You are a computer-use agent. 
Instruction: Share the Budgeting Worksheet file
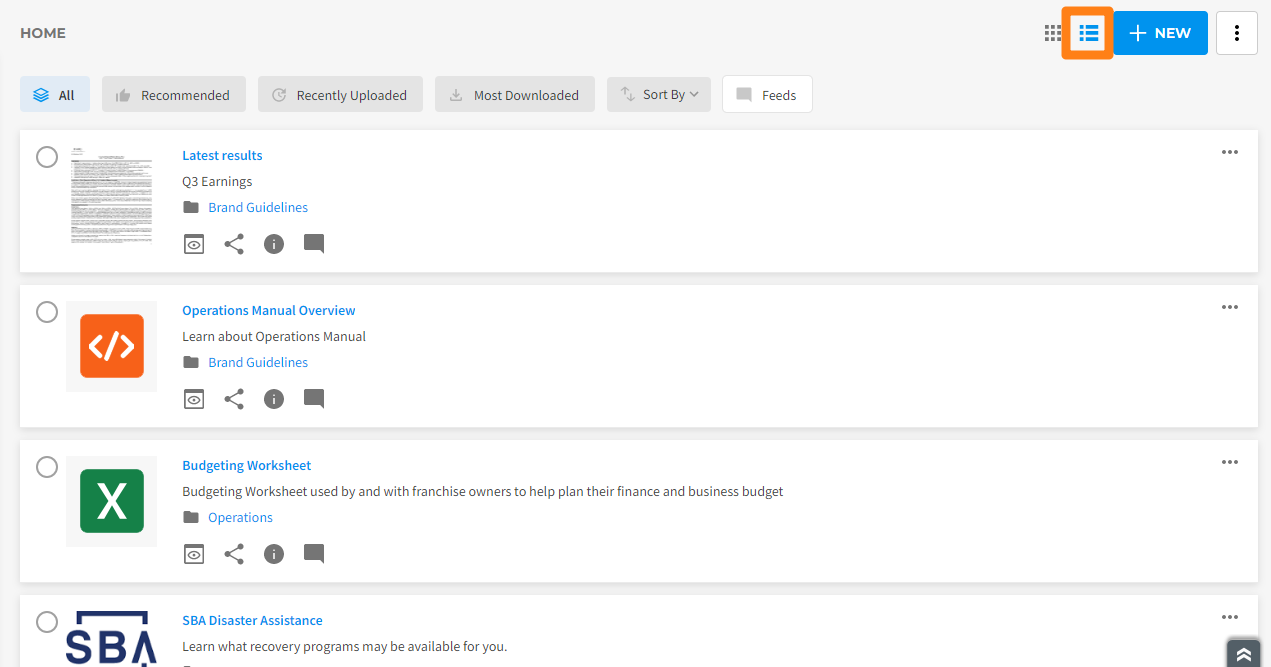point(234,554)
